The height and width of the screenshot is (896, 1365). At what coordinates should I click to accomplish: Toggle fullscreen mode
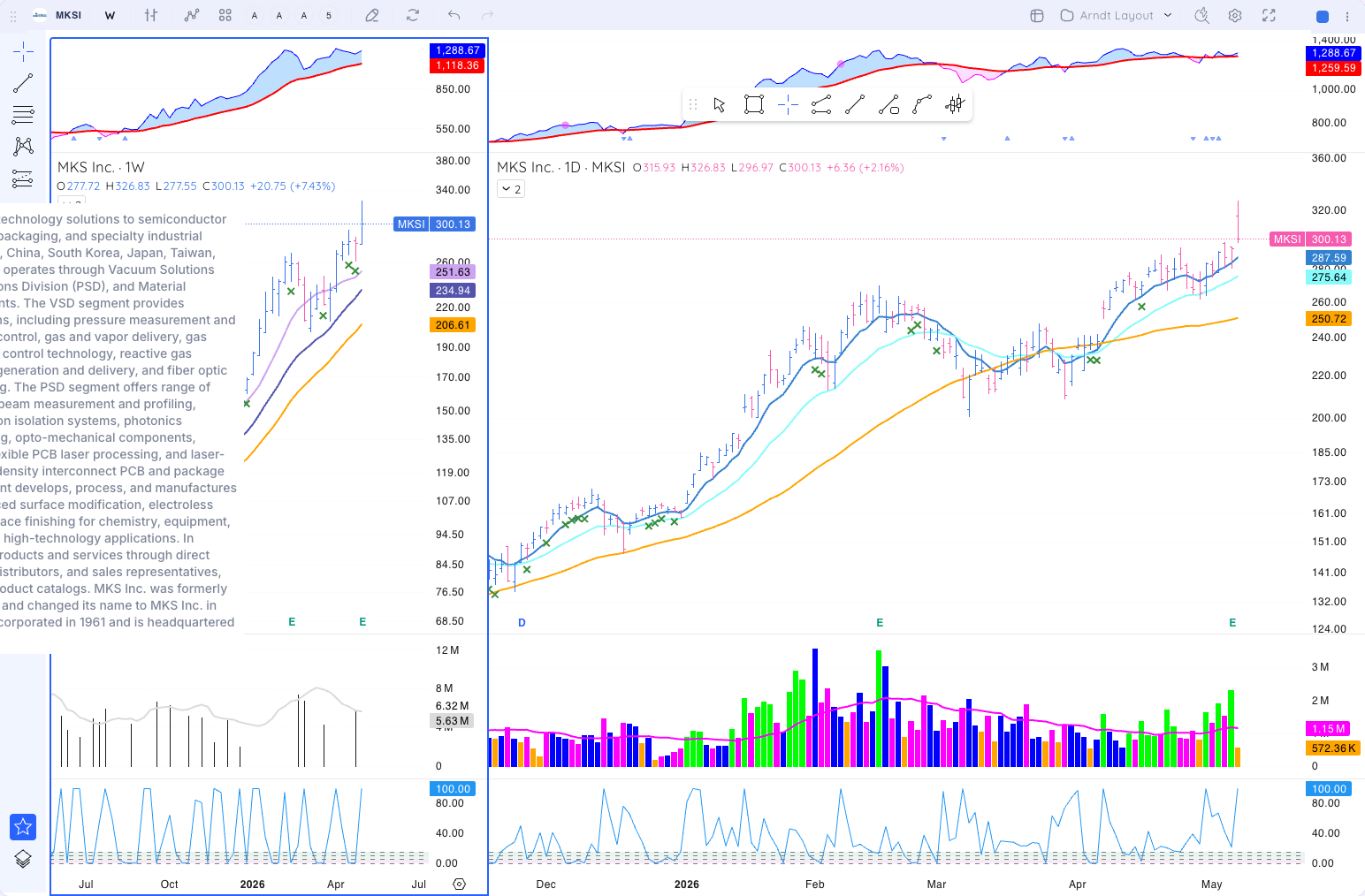[1269, 15]
